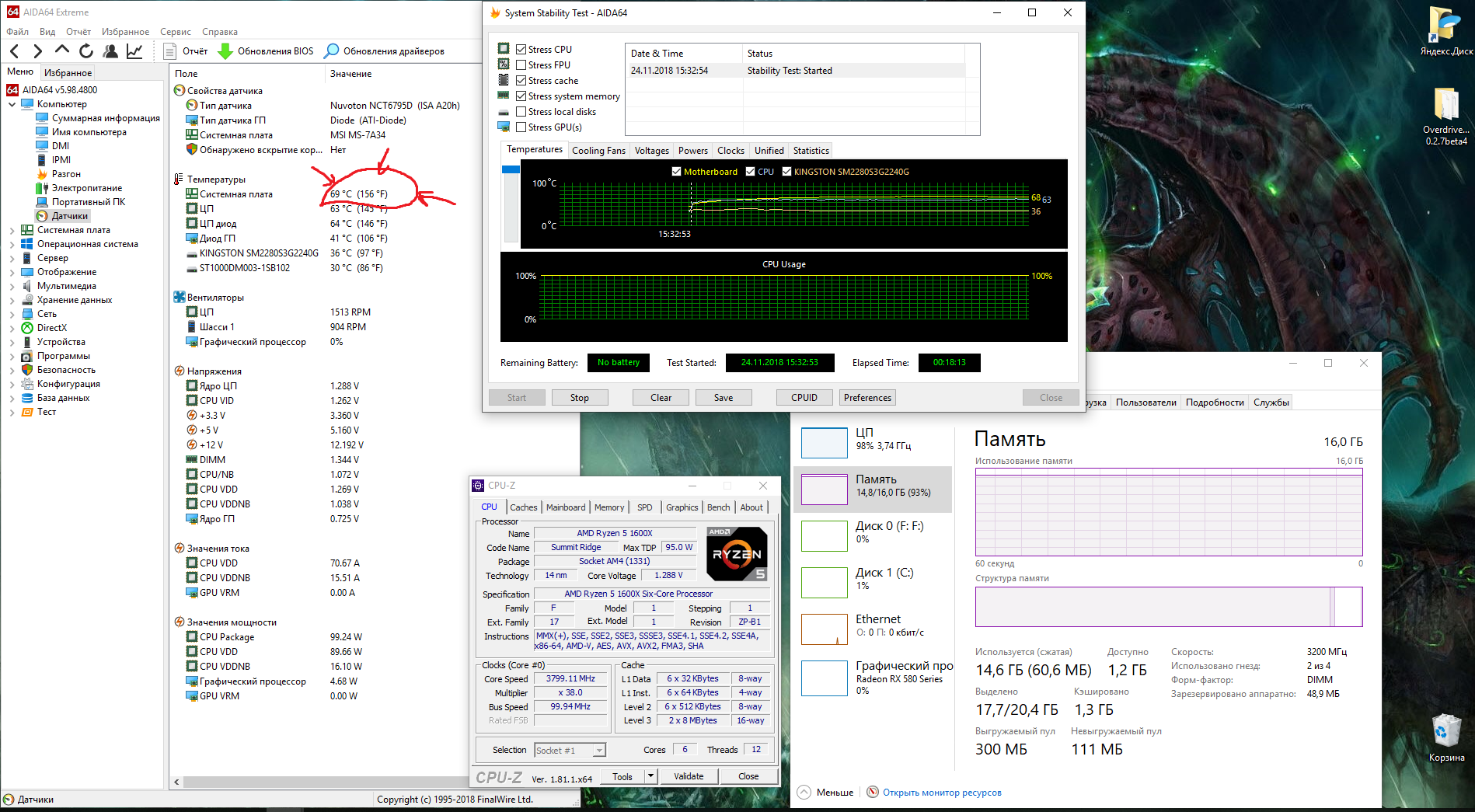Select Графический процессор Radeon RX 580 entry
The width and height of the screenshot is (1475, 812).
pyautogui.click(x=873, y=677)
